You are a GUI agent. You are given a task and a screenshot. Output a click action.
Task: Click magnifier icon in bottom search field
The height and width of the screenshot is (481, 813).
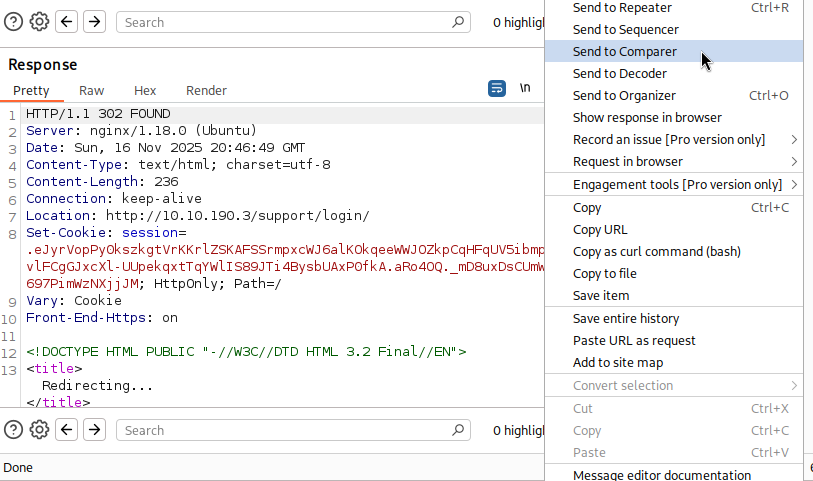pyautogui.click(x=458, y=430)
